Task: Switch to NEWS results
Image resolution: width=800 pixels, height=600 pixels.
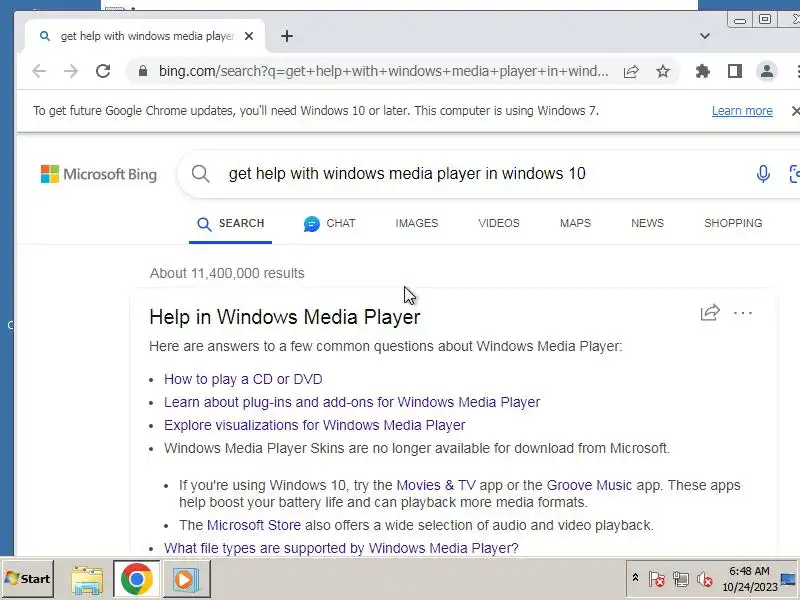Action: pyautogui.click(x=647, y=223)
